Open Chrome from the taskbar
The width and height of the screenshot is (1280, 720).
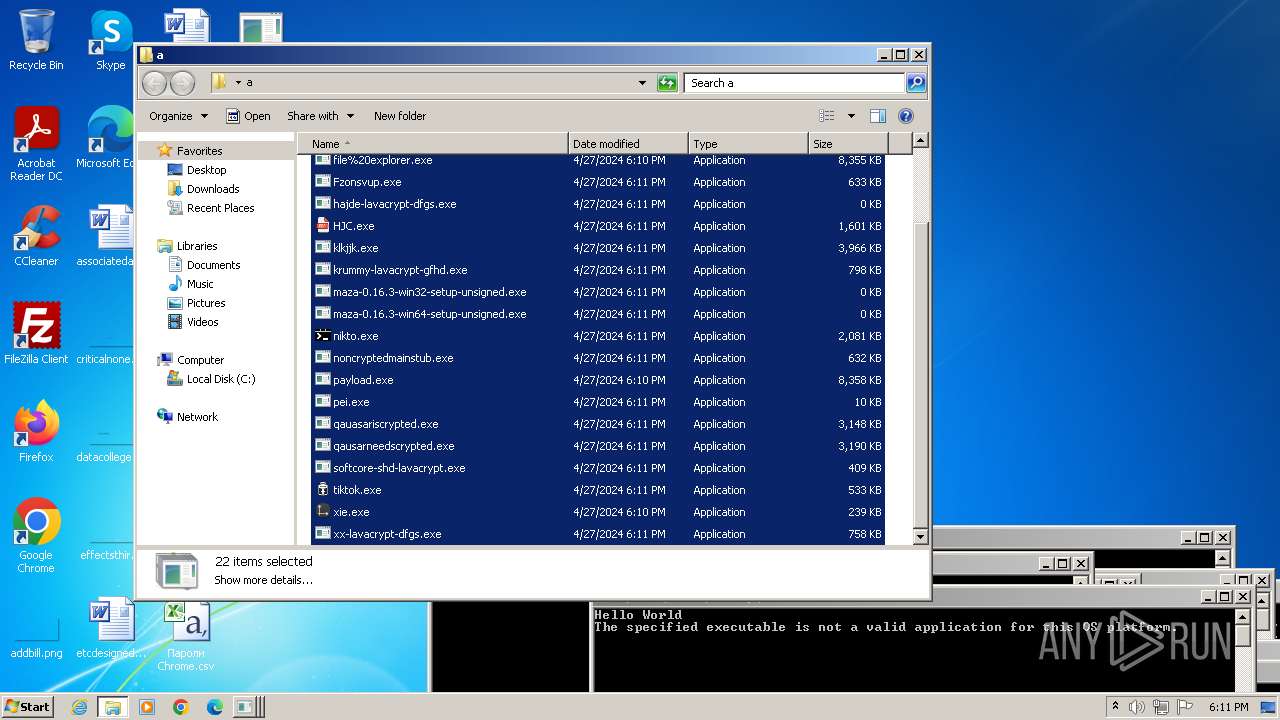pyautogui.click(x=180, y=707)
